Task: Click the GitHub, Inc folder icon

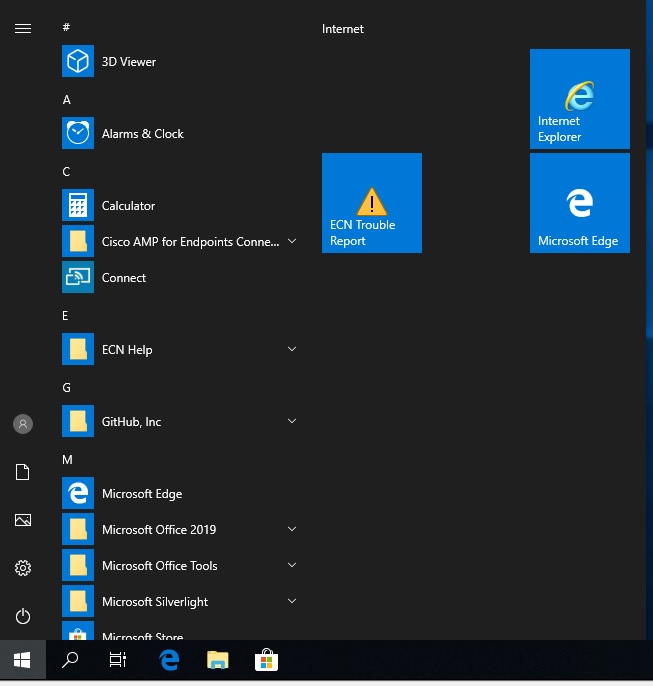Action: coord(78,421)
